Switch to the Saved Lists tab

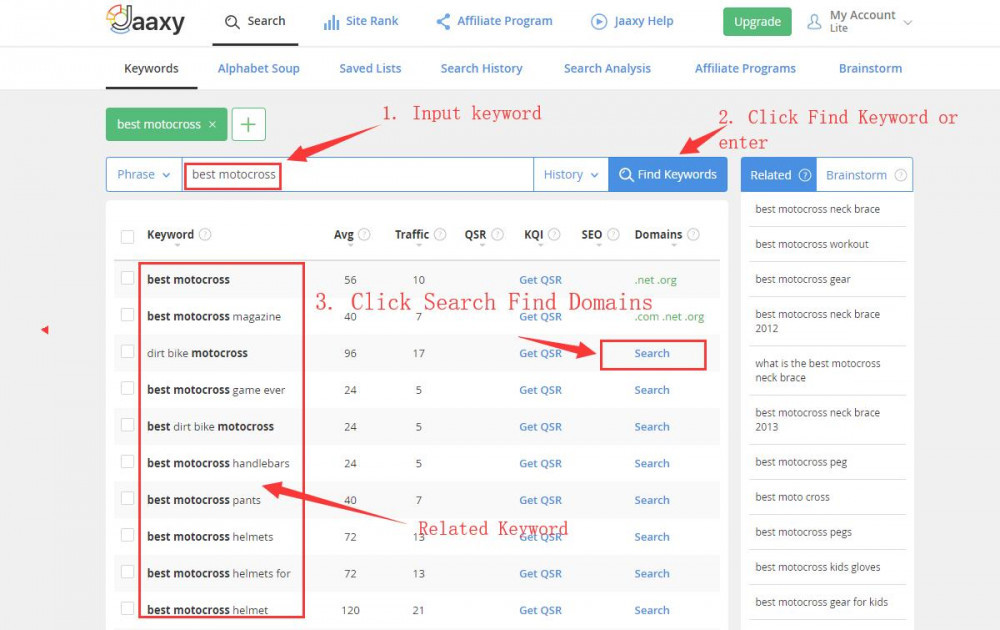(x=370, y=68)
